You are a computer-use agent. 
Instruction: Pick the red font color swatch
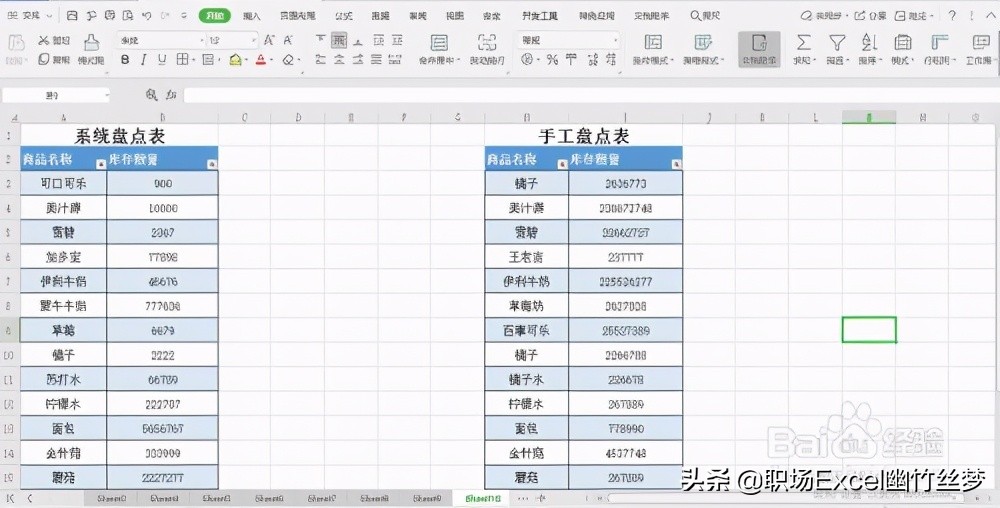(x=260, y=60)
